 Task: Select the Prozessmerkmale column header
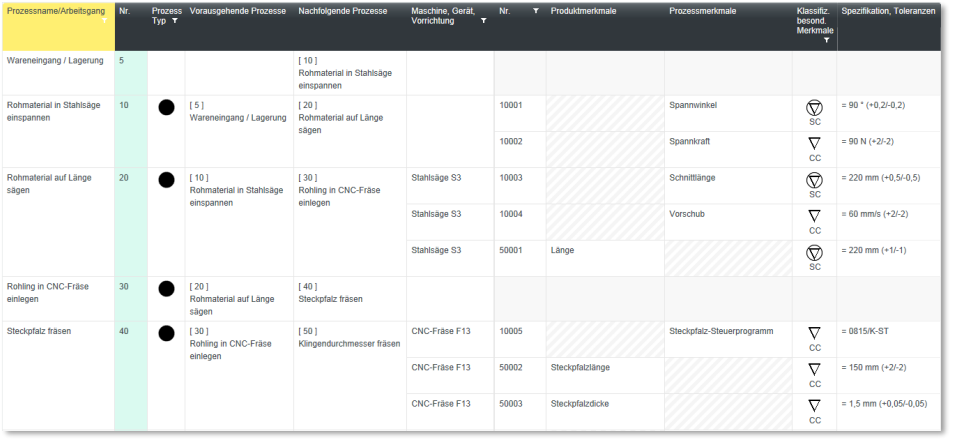click(x=702, y=11)
